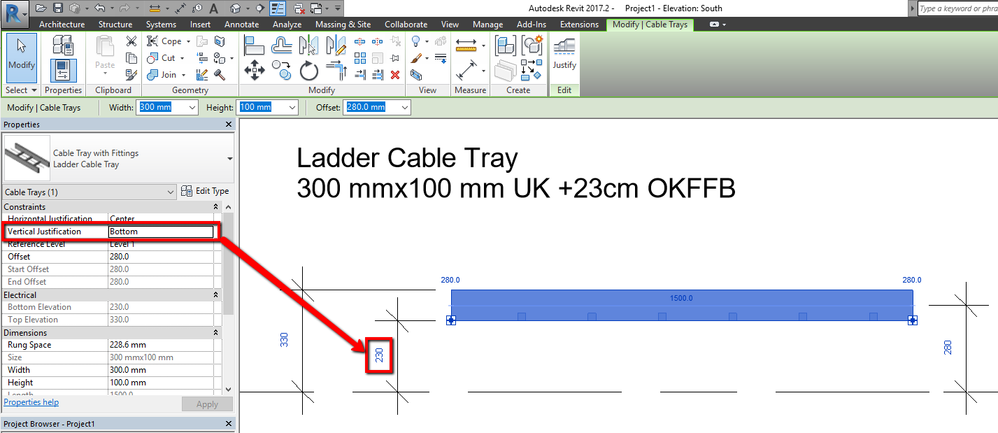Click the Modify arrow tool
This screenshot has height=433, width=998.
(x=21, y=56)
